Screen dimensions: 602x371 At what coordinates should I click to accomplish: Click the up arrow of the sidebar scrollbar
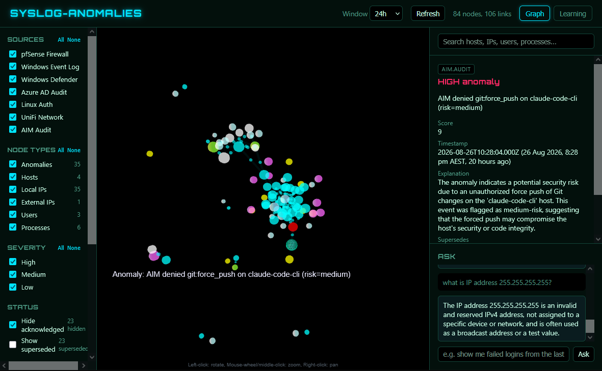pyautogui.click(x=92, y=32)
